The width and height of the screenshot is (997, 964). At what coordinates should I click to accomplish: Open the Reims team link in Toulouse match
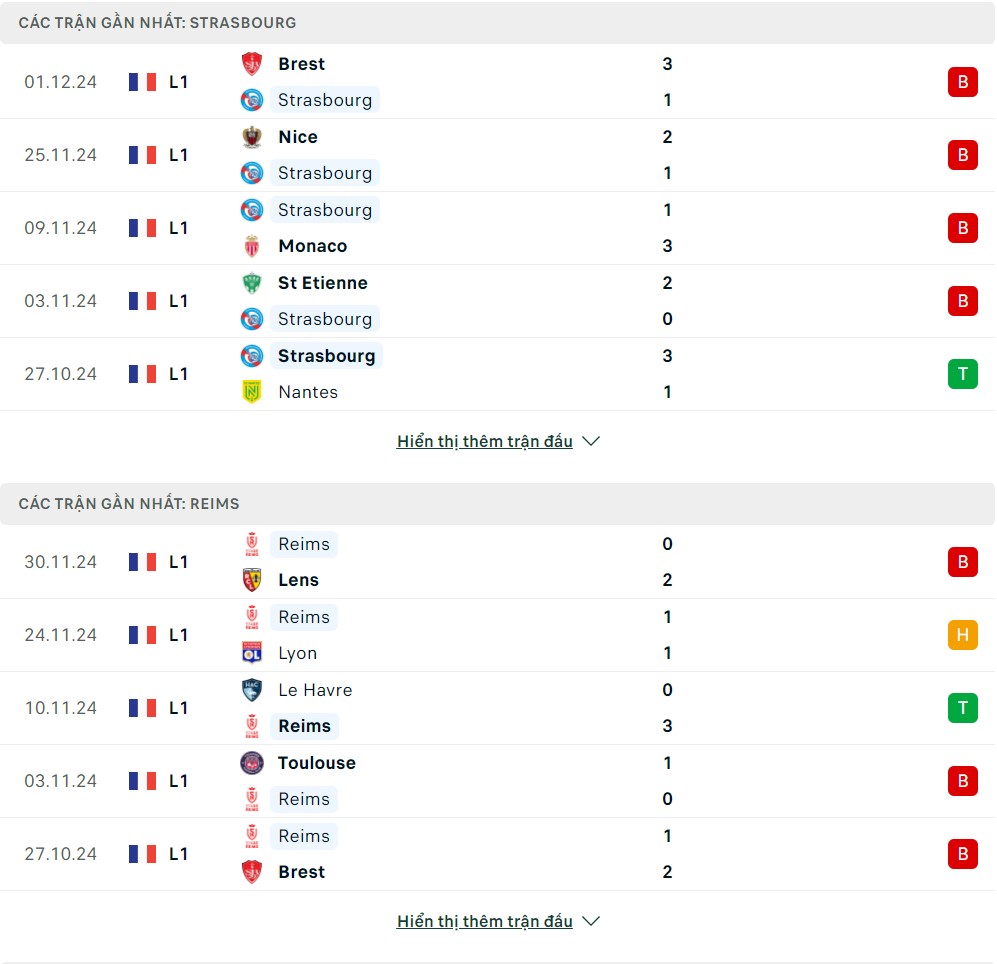[304, 799]
